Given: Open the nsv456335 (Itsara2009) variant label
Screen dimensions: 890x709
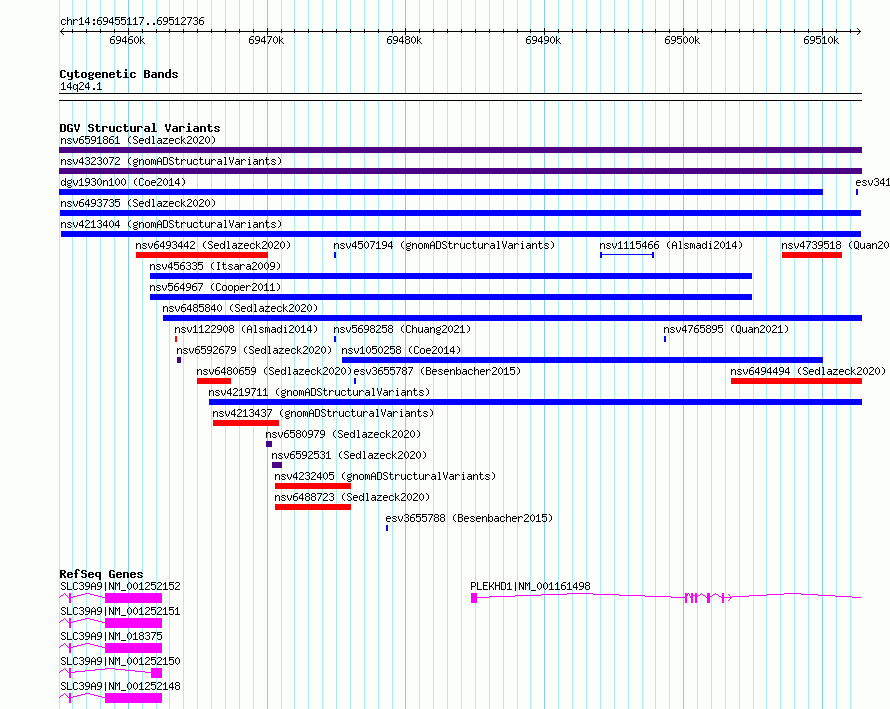Looking at the screenshot, I should [x=215, y=266].
